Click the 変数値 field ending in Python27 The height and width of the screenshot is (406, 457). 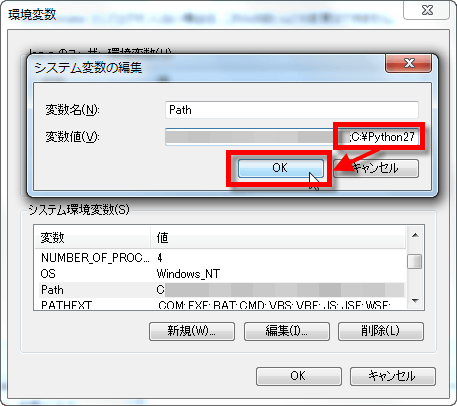292,137
